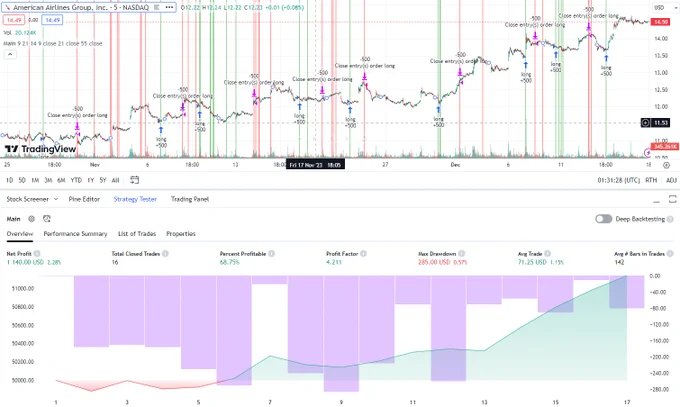Click the Fri 17 Nov '23 date label
This screenshot has height=407, width=680.
click(x=315, y=165)
